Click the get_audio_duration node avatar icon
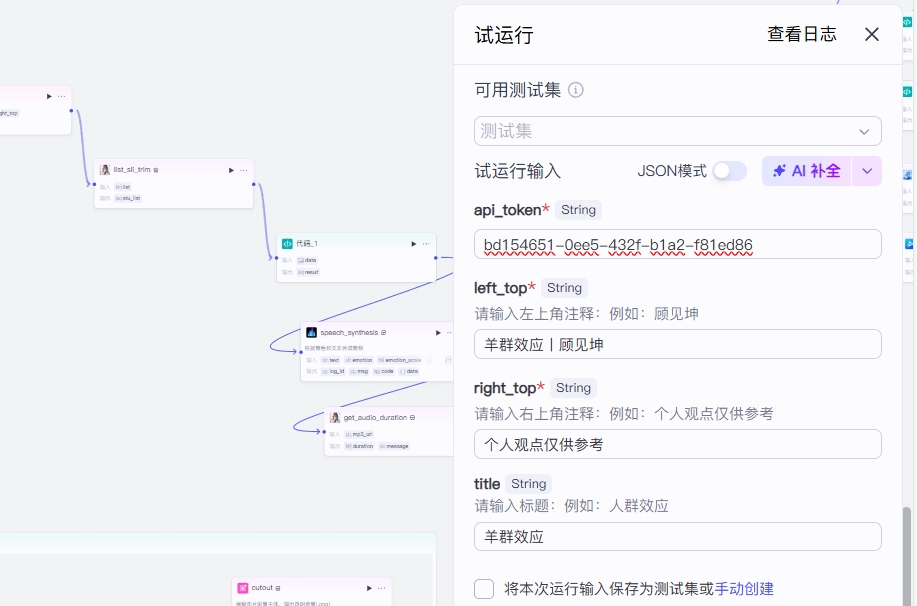The width and height of the screenshot is (917, 606). [x=335, y=417]
